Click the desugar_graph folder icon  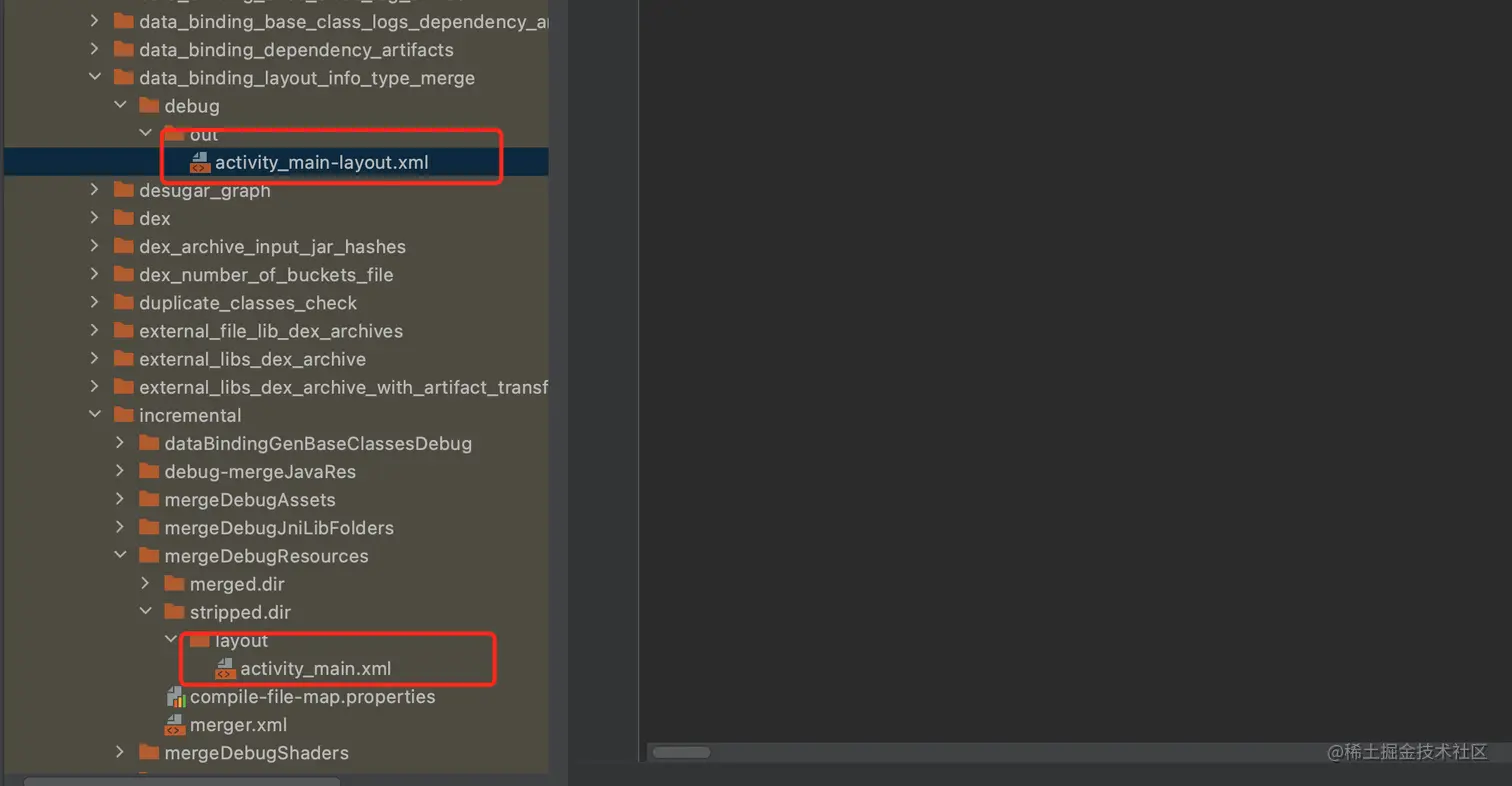pyautogui.click(x=124, y=190)
